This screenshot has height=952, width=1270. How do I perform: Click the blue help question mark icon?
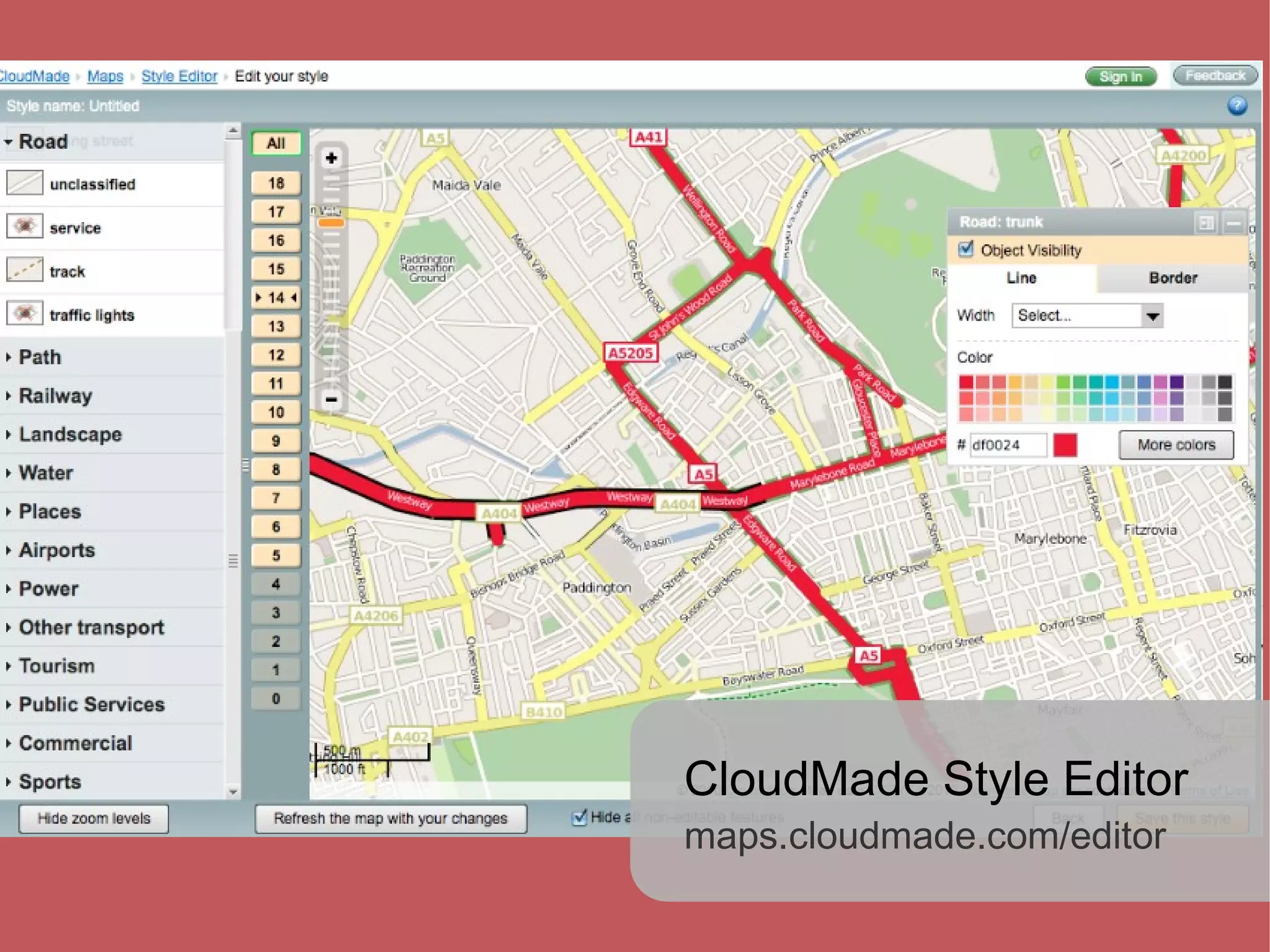tap(1237, 105)
